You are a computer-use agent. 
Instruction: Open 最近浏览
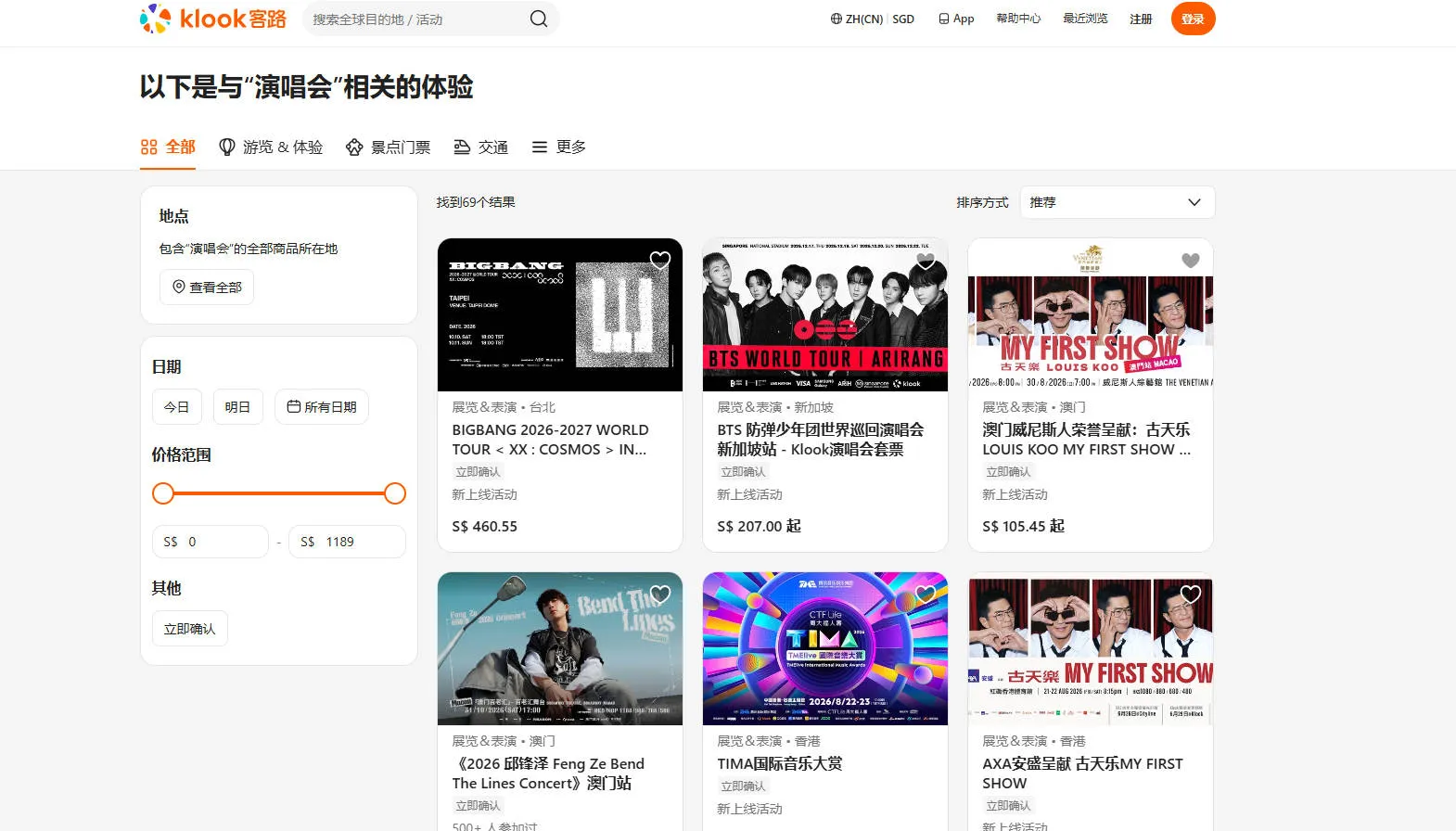pos(1085,19)
